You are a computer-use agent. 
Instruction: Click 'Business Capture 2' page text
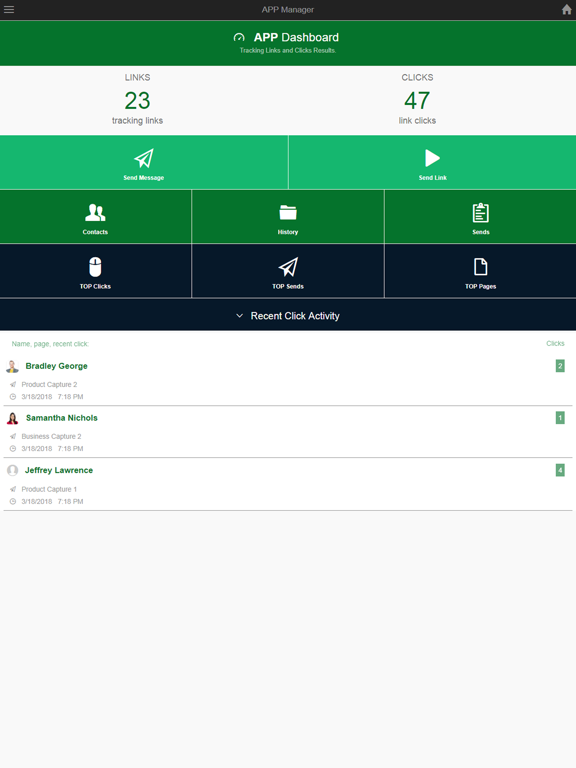point(51,436)
